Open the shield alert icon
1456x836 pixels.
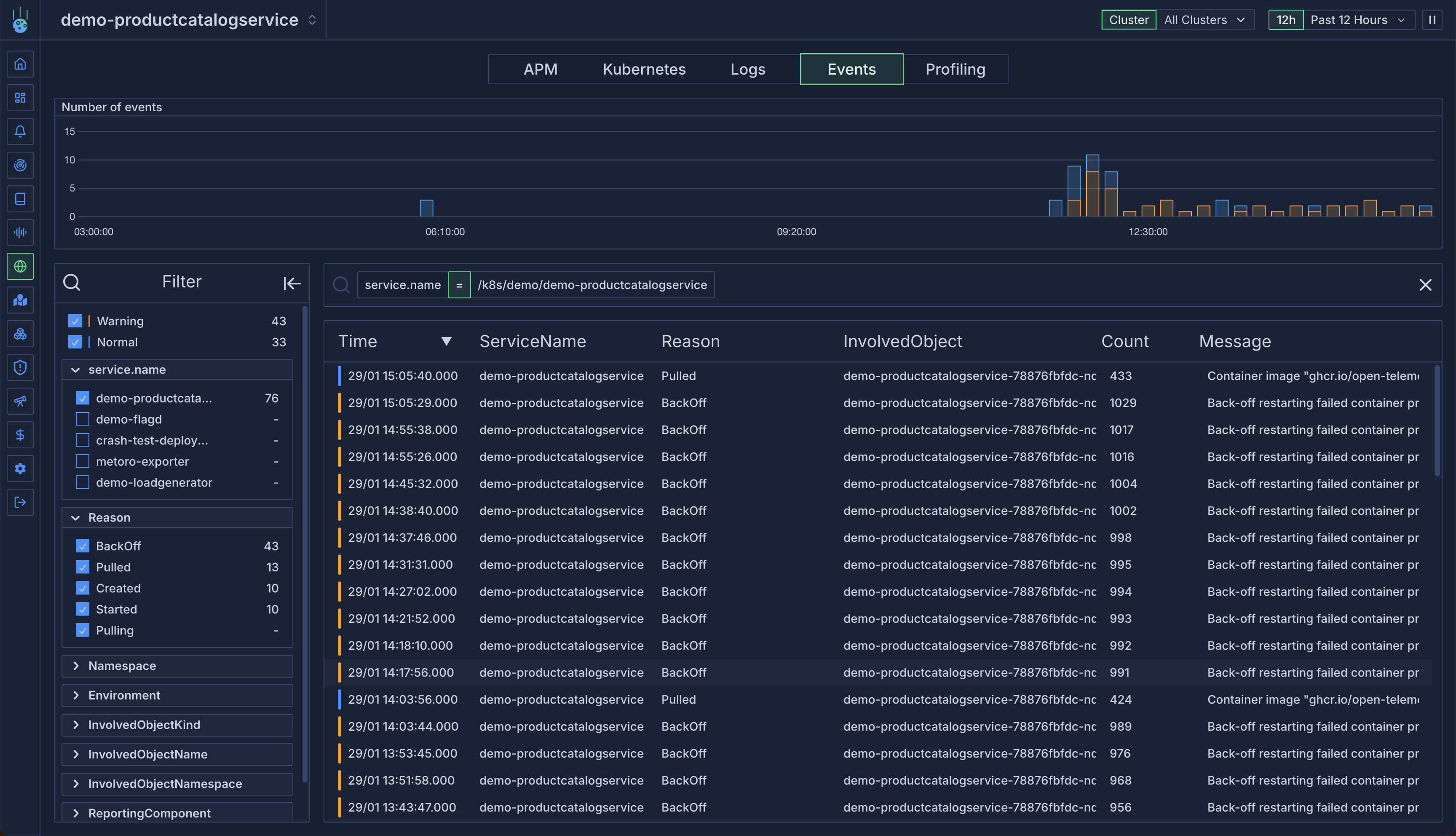(x=20, y=367)
